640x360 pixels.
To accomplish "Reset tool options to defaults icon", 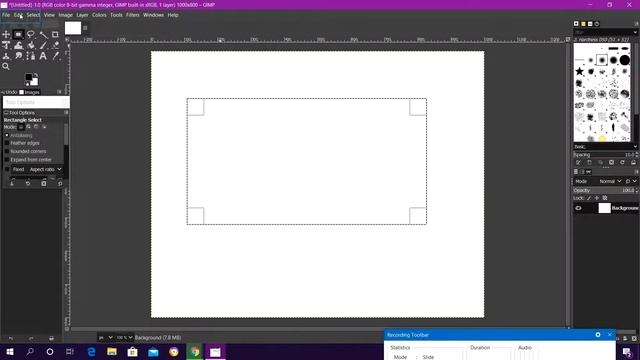I will pos(60,184).
